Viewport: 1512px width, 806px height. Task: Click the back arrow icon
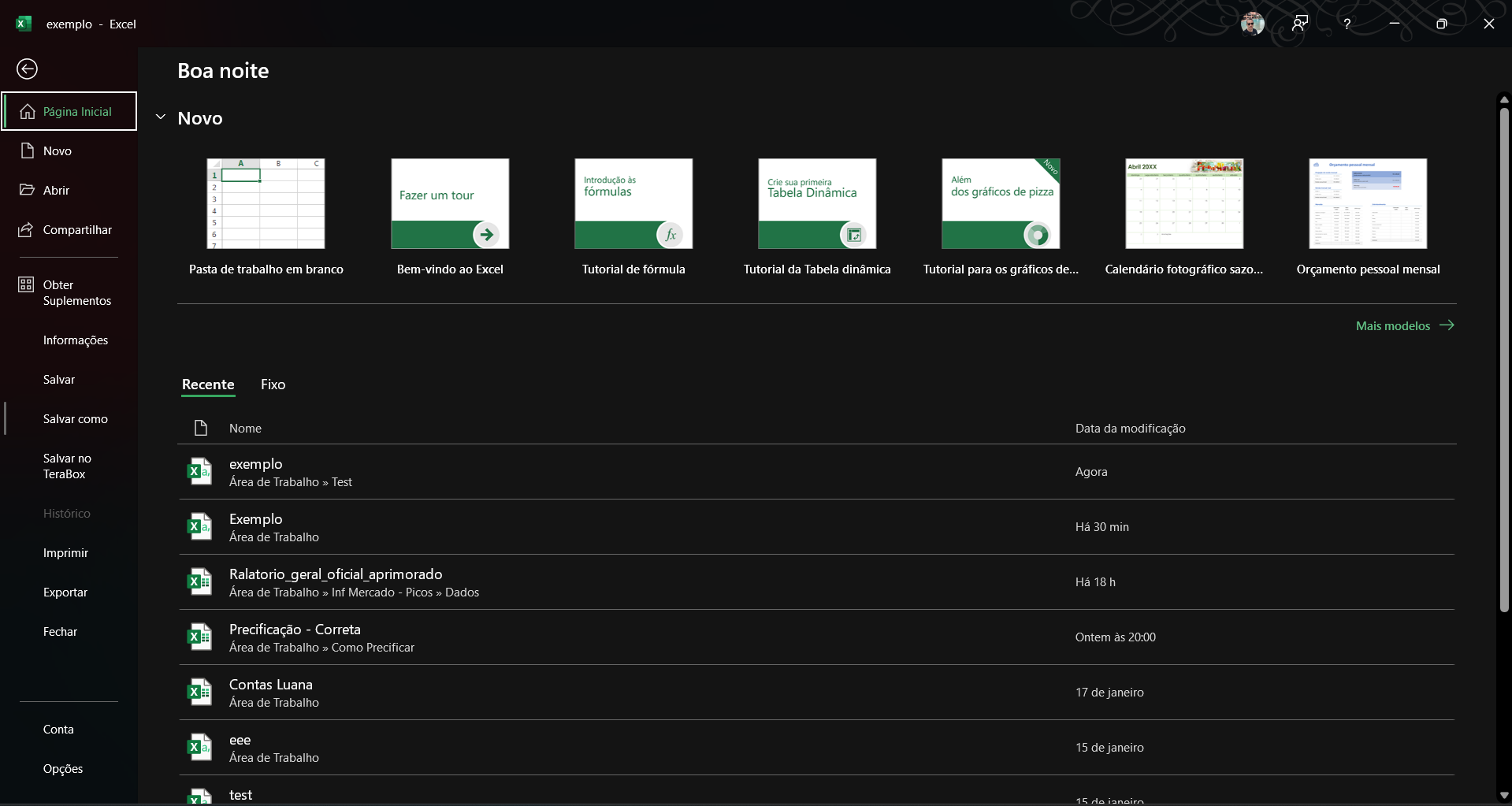pos(27,69)
